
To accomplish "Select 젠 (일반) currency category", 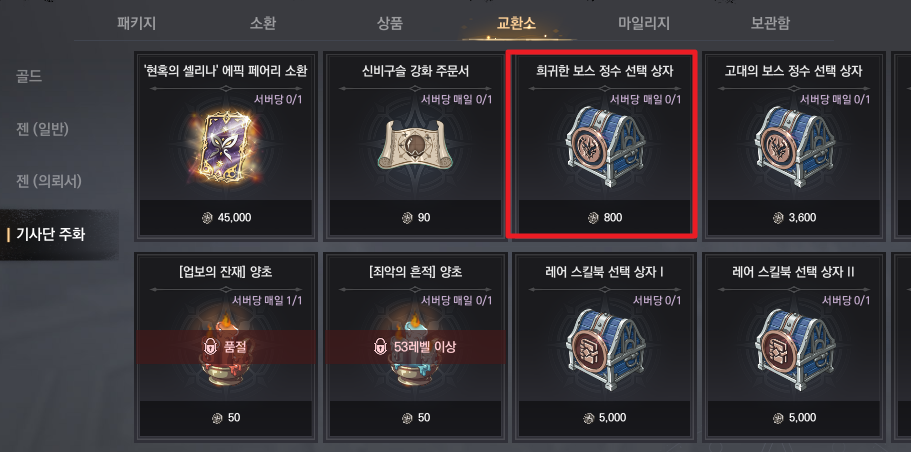I will [42, 128].
